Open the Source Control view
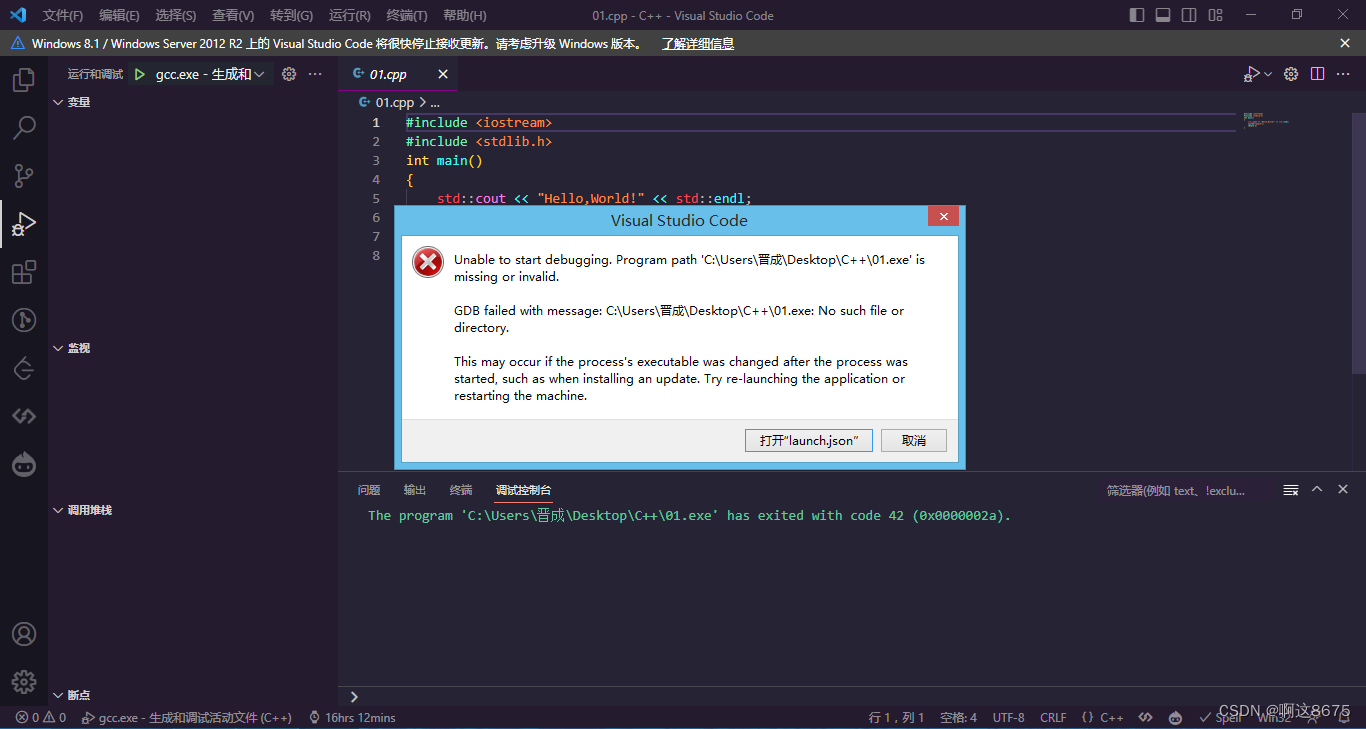 (24, 176)
